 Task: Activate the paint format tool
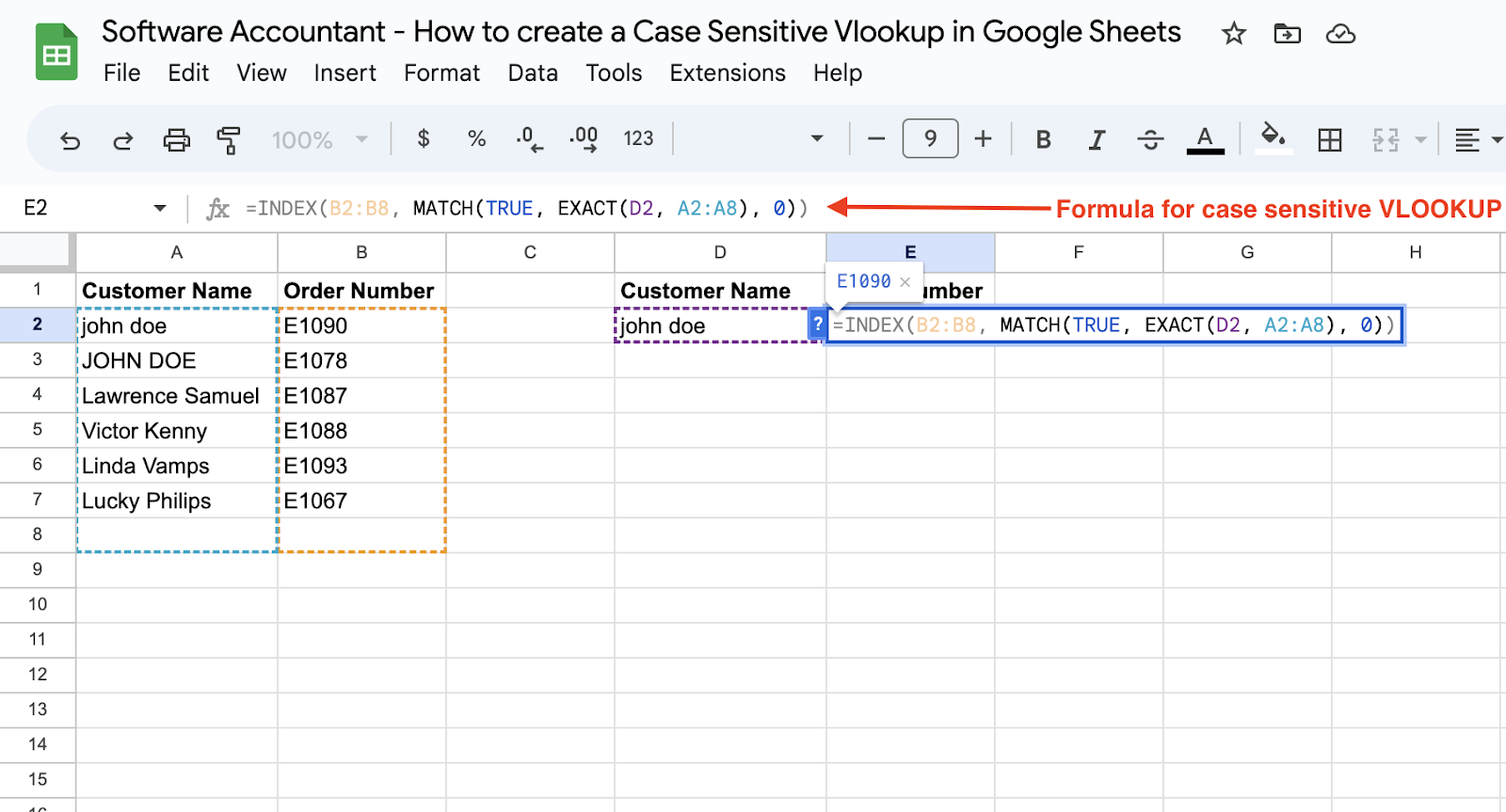(x=229, y=140)
